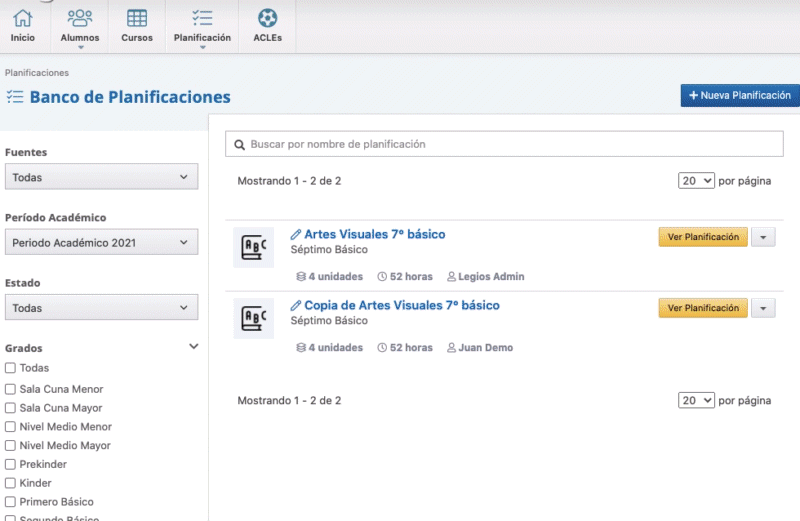Click the Nueva Planificación button
This screenshot has height=521, width=800.
point(739,95)
